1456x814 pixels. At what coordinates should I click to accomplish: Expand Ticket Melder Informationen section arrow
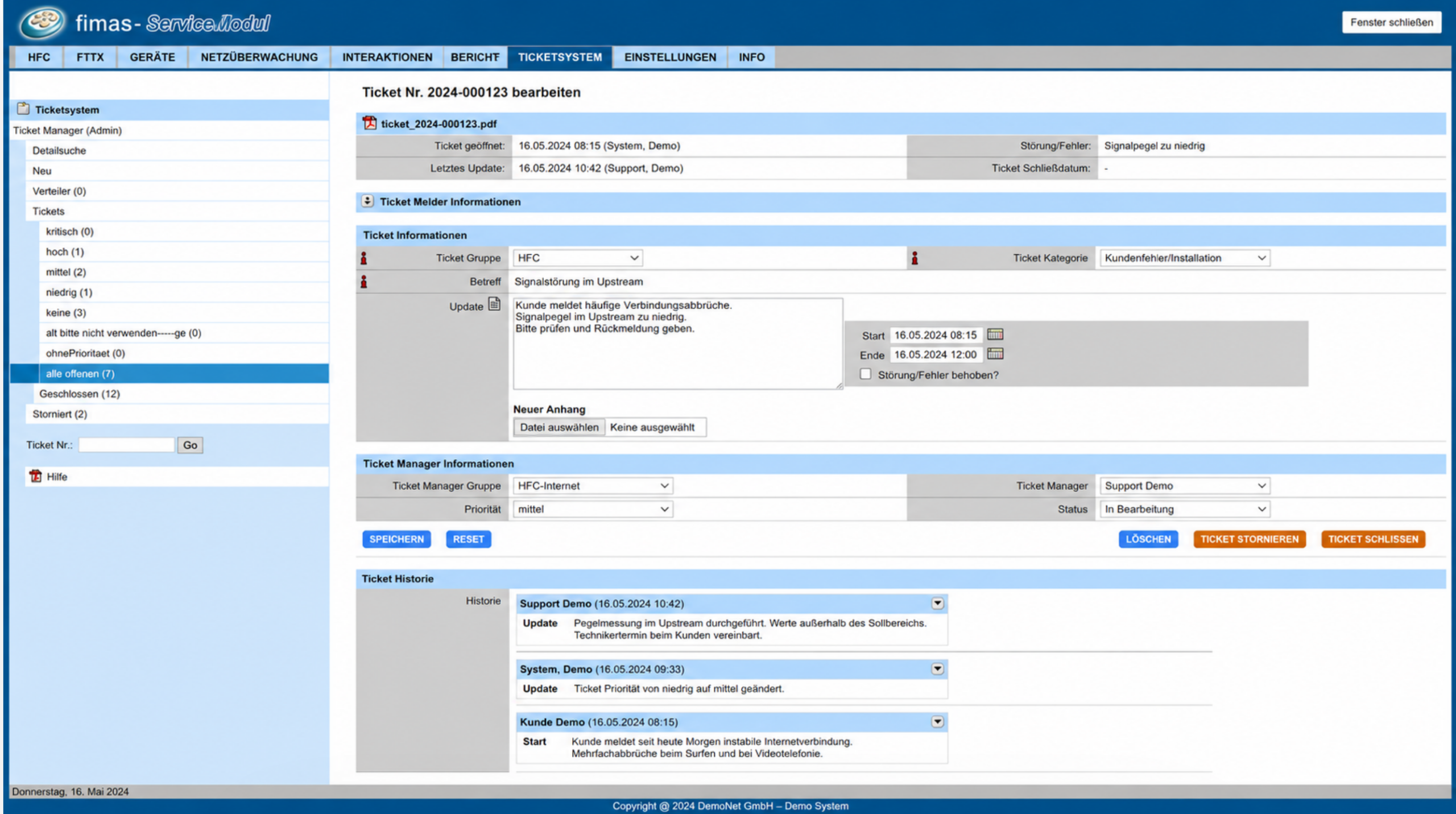(367, 201)
